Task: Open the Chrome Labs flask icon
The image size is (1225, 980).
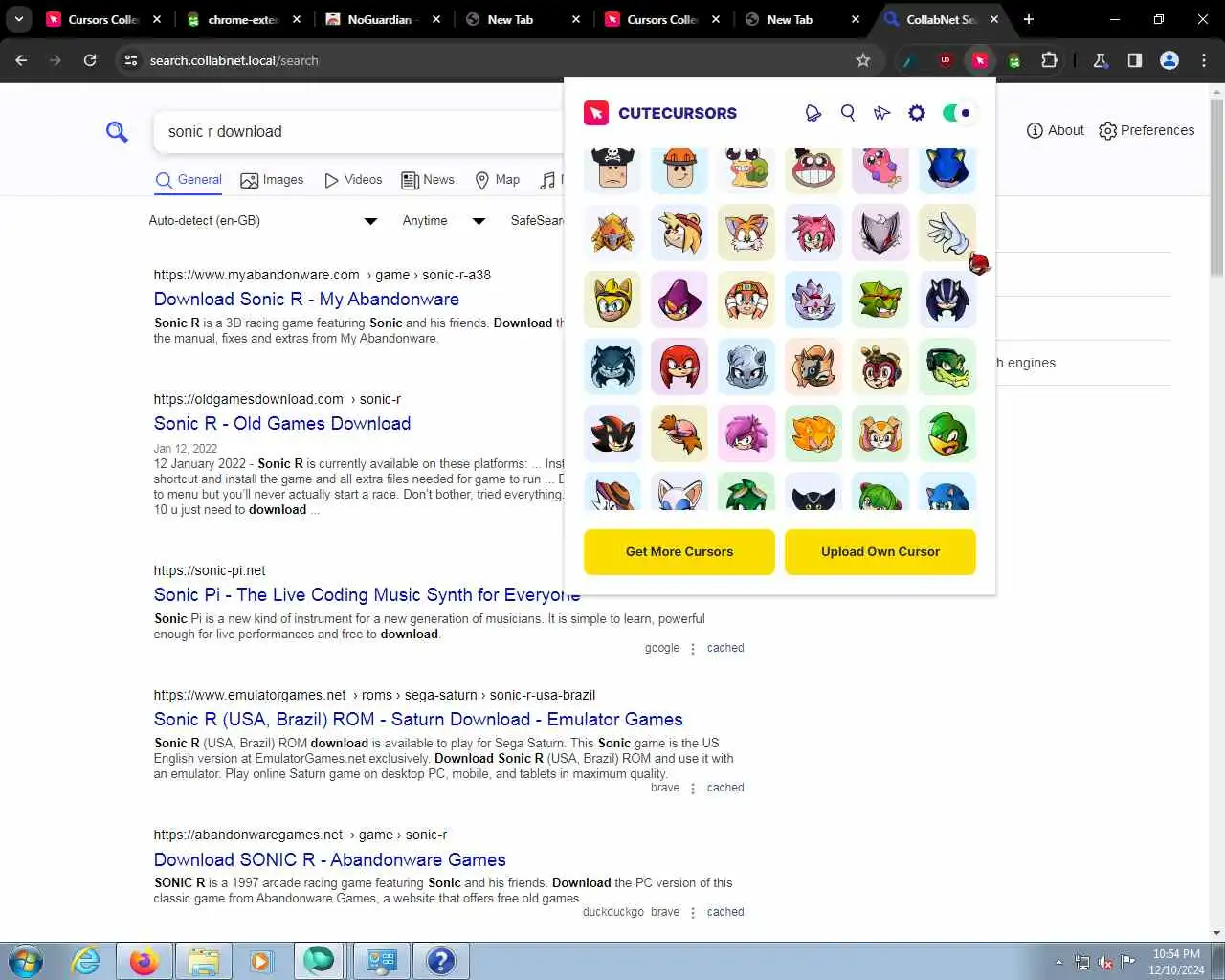Action: click(1101, 60)
